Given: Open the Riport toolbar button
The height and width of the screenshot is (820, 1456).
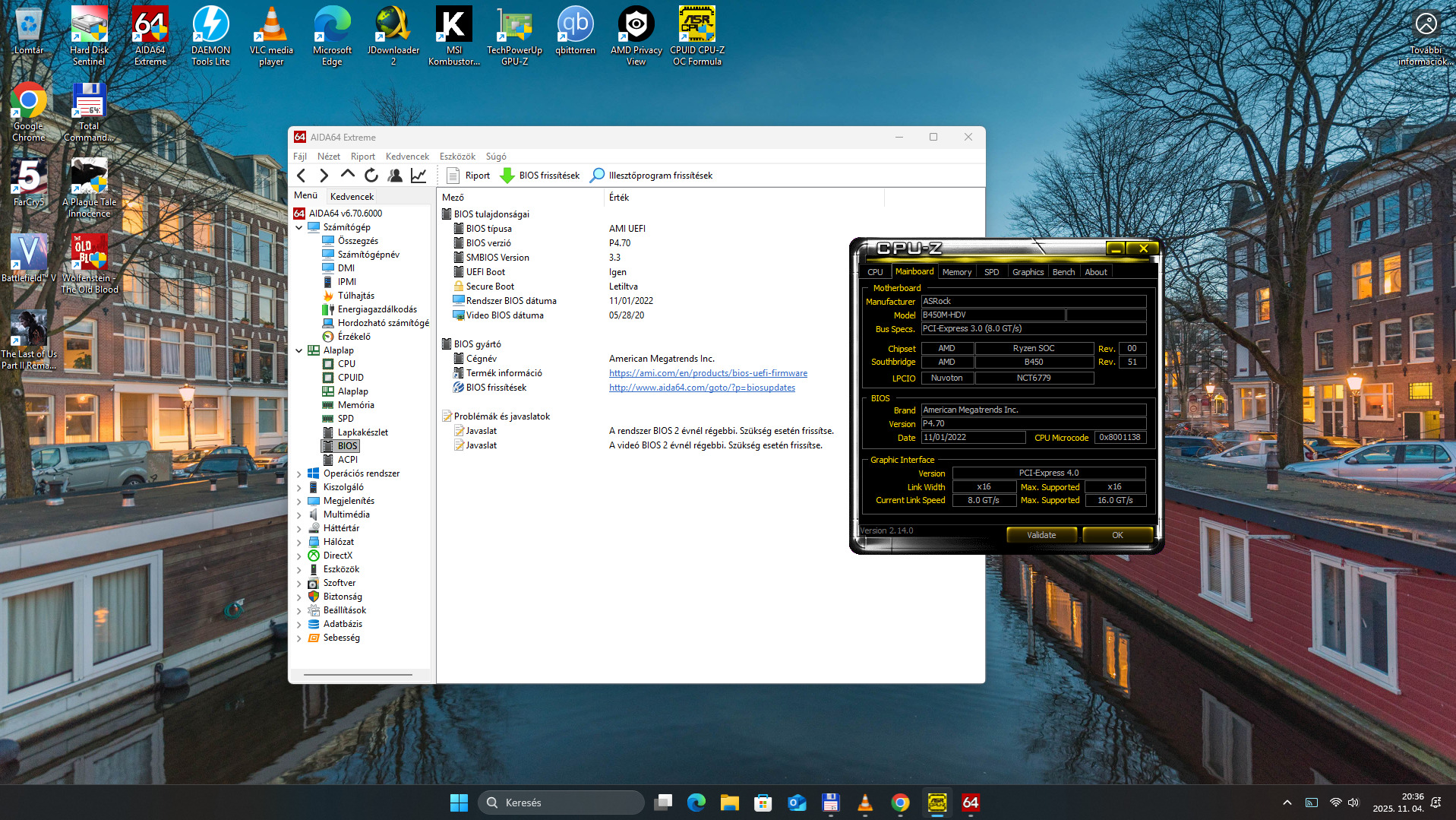Looking at the screenshot, I should coord(469,176).
